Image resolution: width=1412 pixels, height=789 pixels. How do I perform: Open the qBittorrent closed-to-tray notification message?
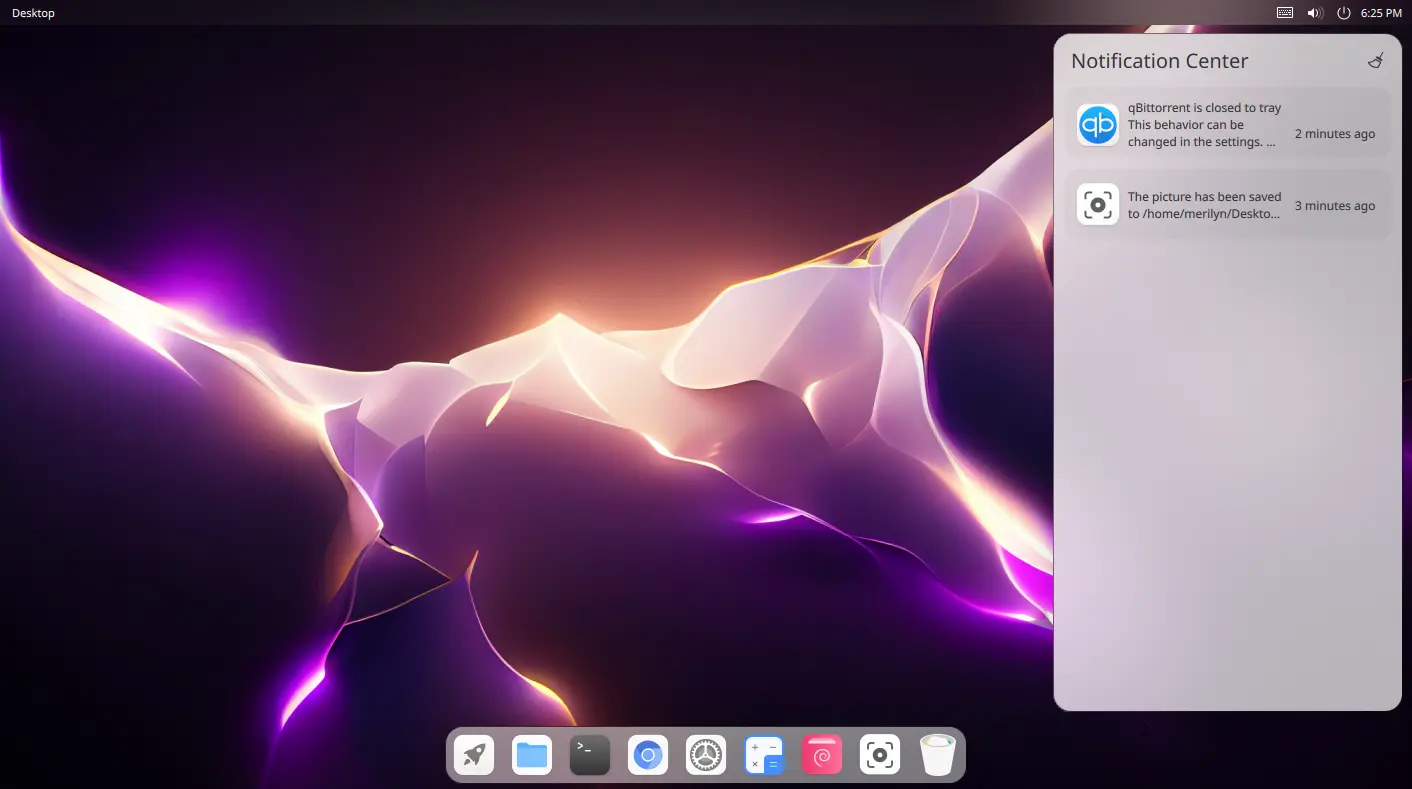click(1204, 125)
